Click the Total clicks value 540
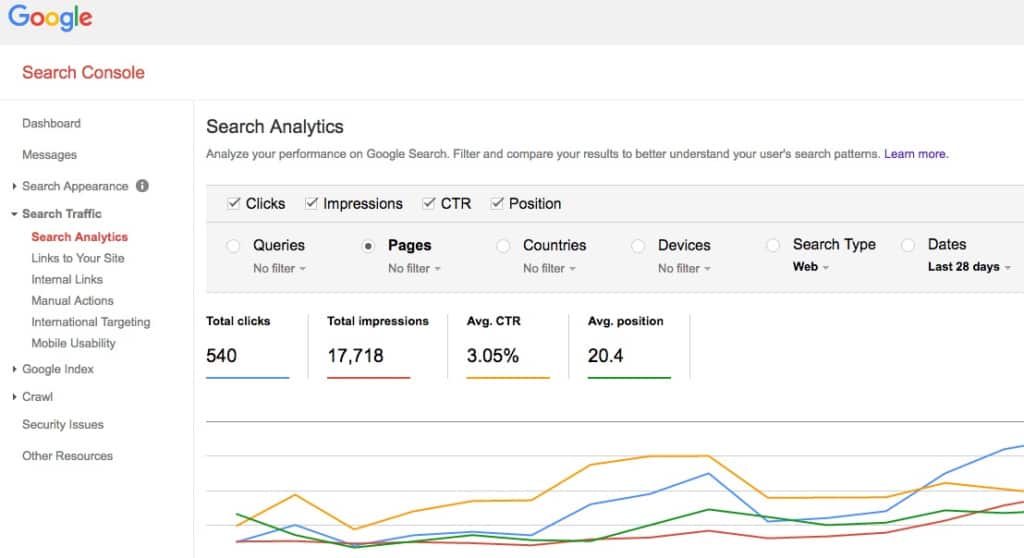Image resolution: width=1024 pixels, height=558 pixels. point(221,355)
